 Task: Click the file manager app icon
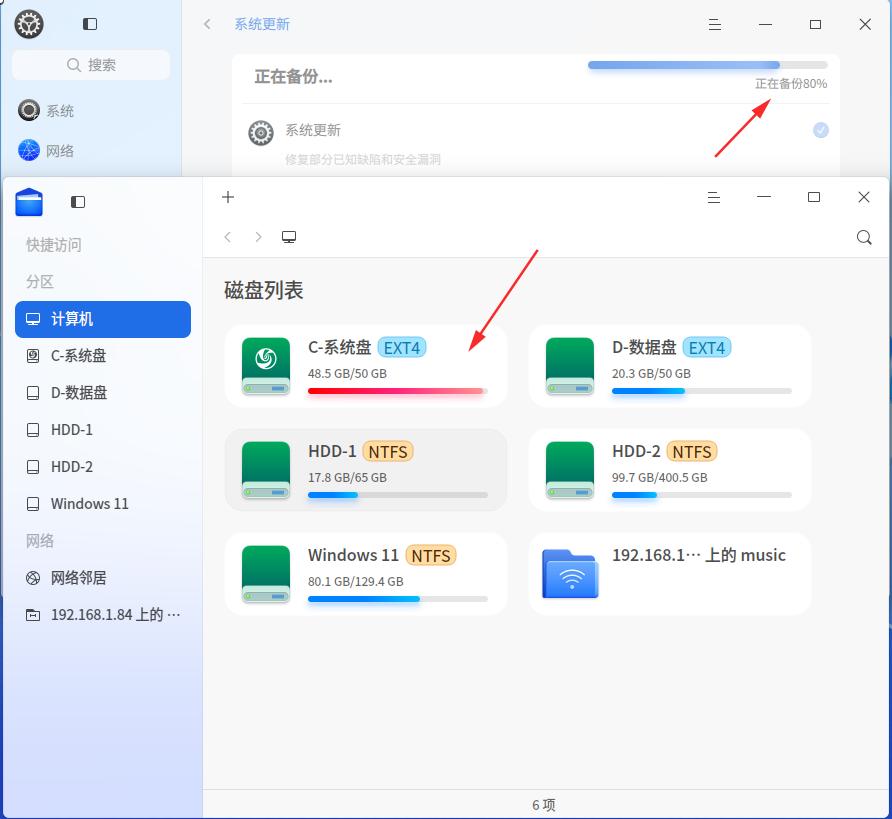[x=29, y=202]
